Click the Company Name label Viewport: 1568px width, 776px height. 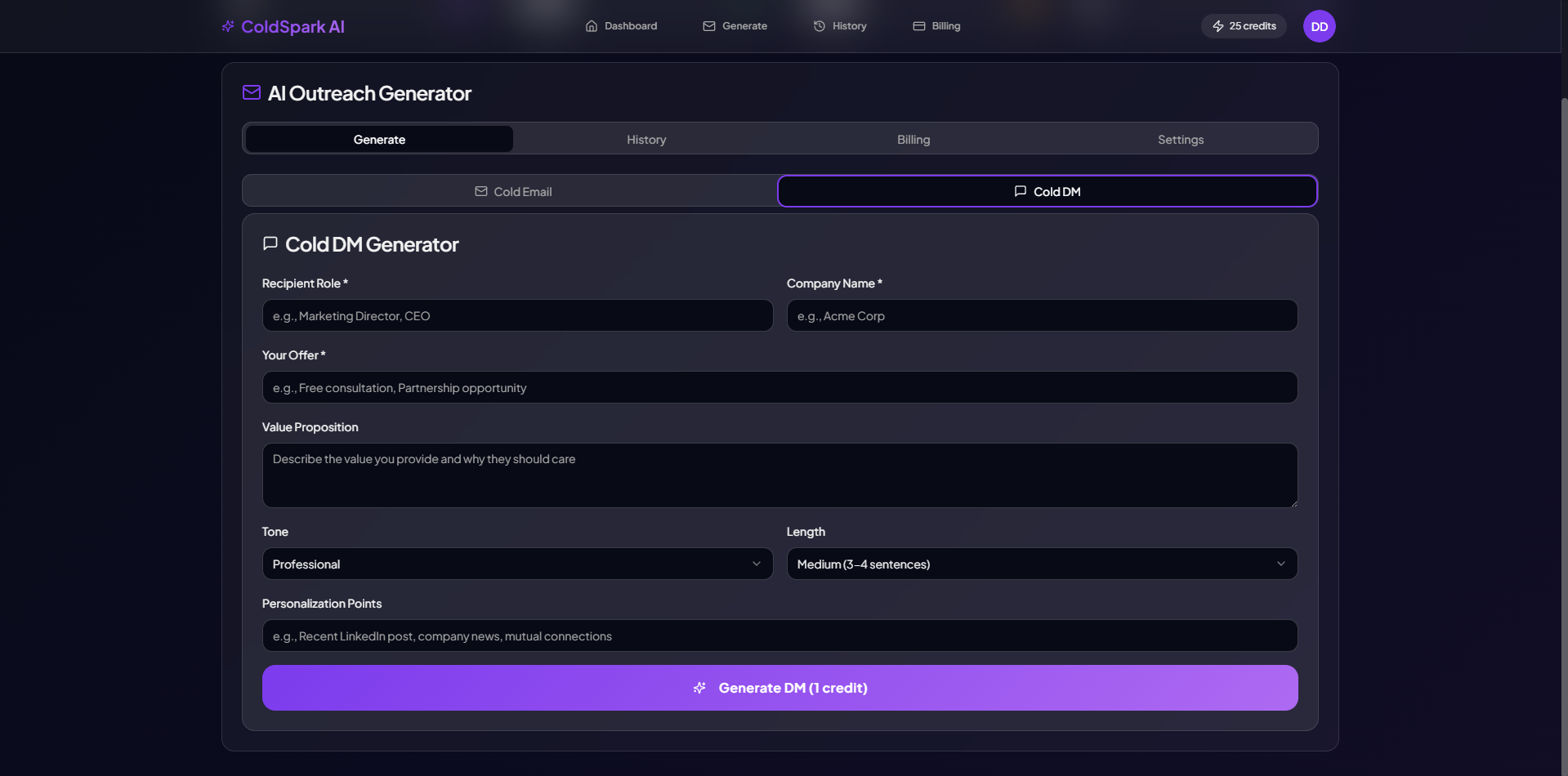coord(834,283)
